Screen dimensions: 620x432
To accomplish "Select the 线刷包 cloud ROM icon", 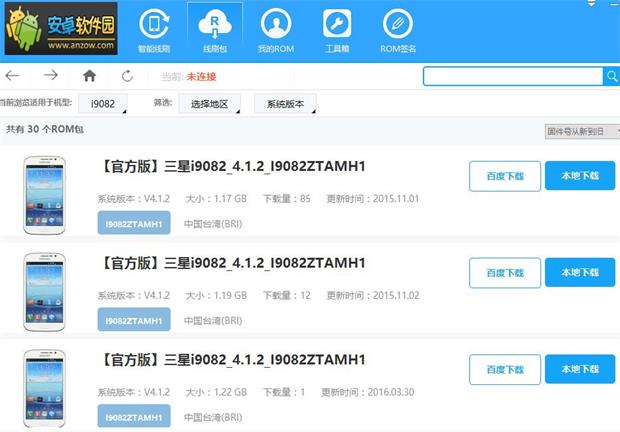I will click(x=212, y=27).
